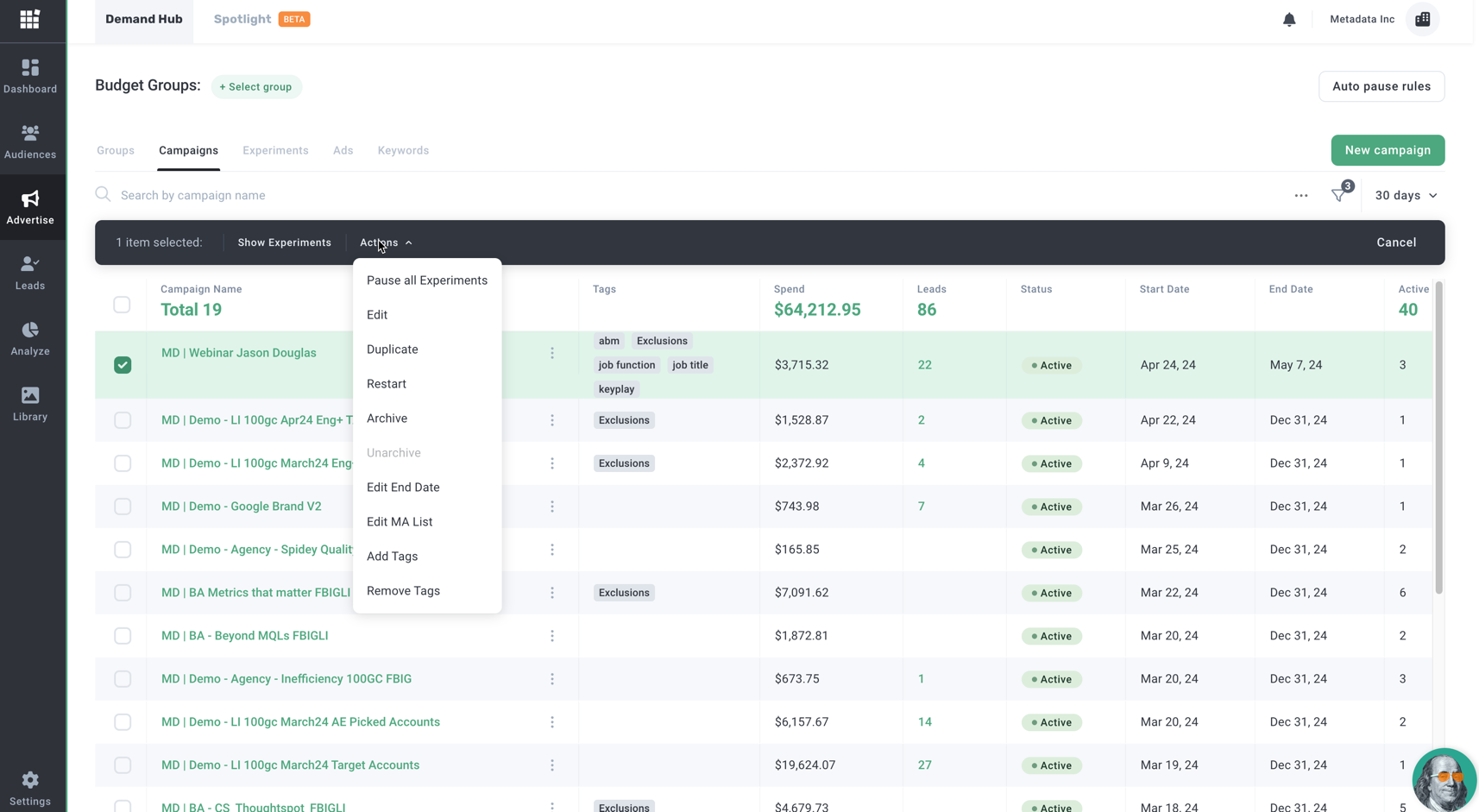
Task: Open the Library sidebar section
Action: pyautogui.click(x=30, y=404)
